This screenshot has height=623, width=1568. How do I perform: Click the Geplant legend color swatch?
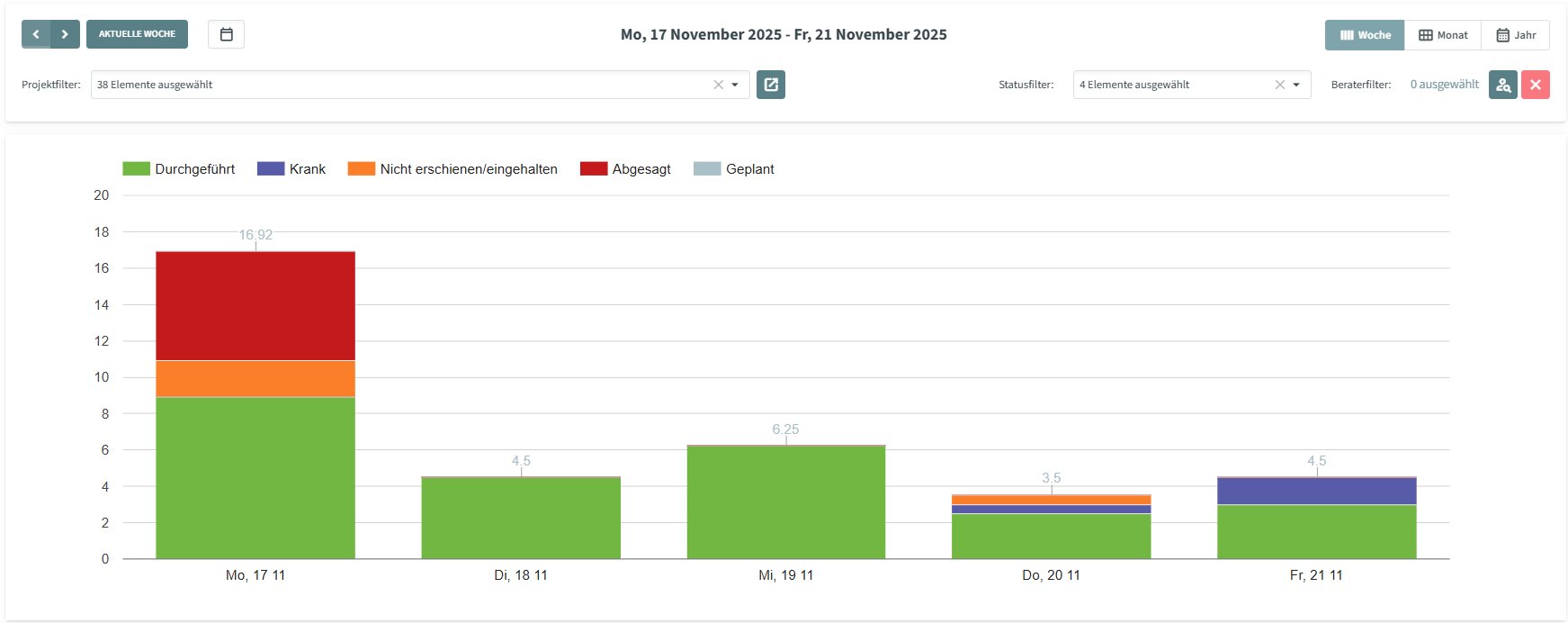pyautogui.click(x=707, y=169)
